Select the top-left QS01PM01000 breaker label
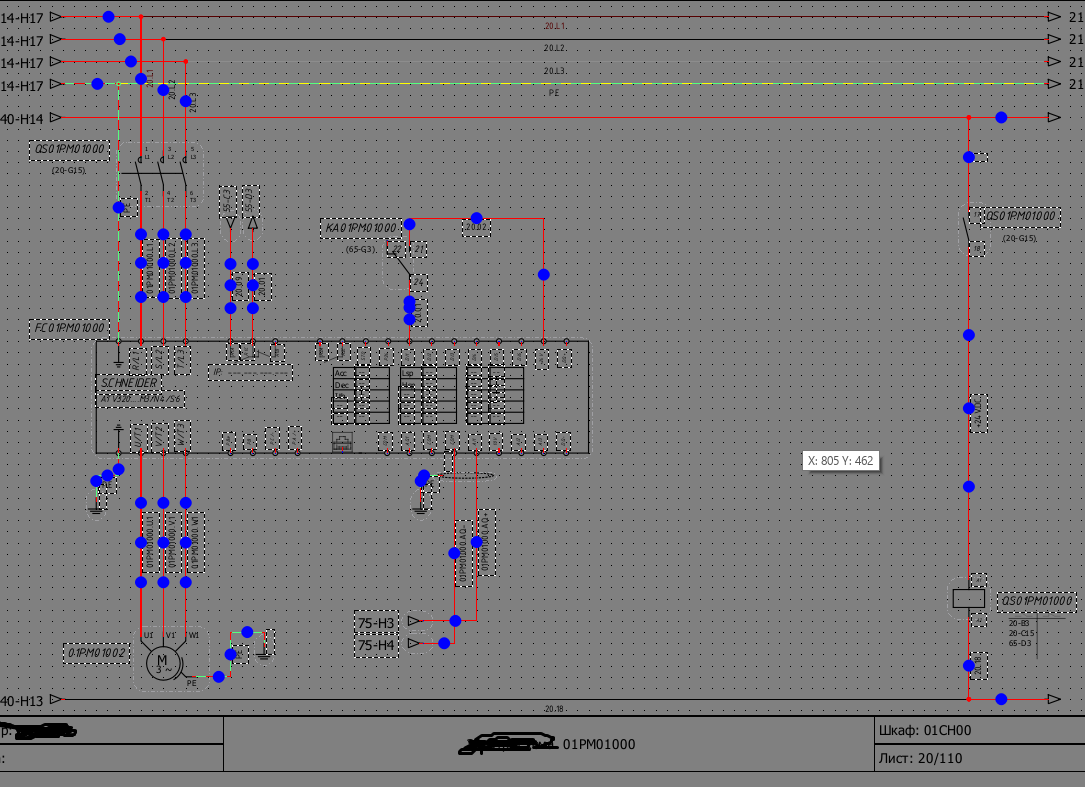Image resolution: width=1085 pixels, height=787 pixels. 70,150
